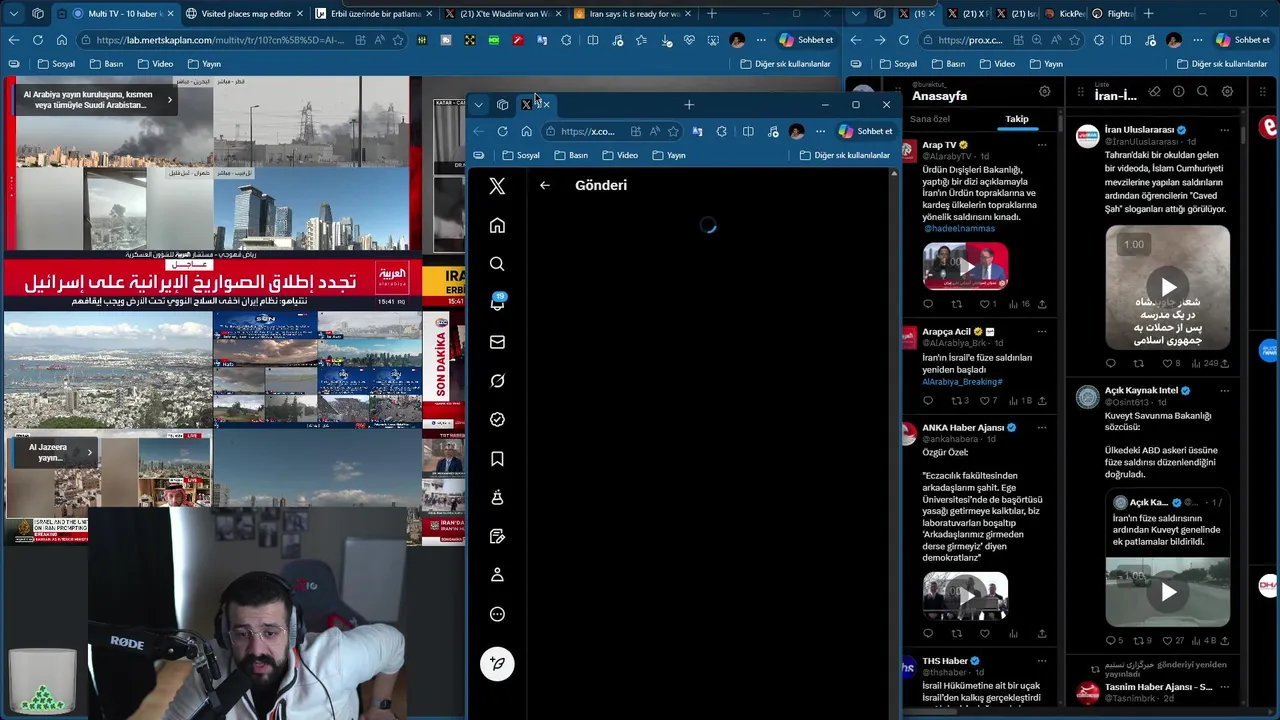
Task: Click home button in front X browser window
Action: click(526, 131)
